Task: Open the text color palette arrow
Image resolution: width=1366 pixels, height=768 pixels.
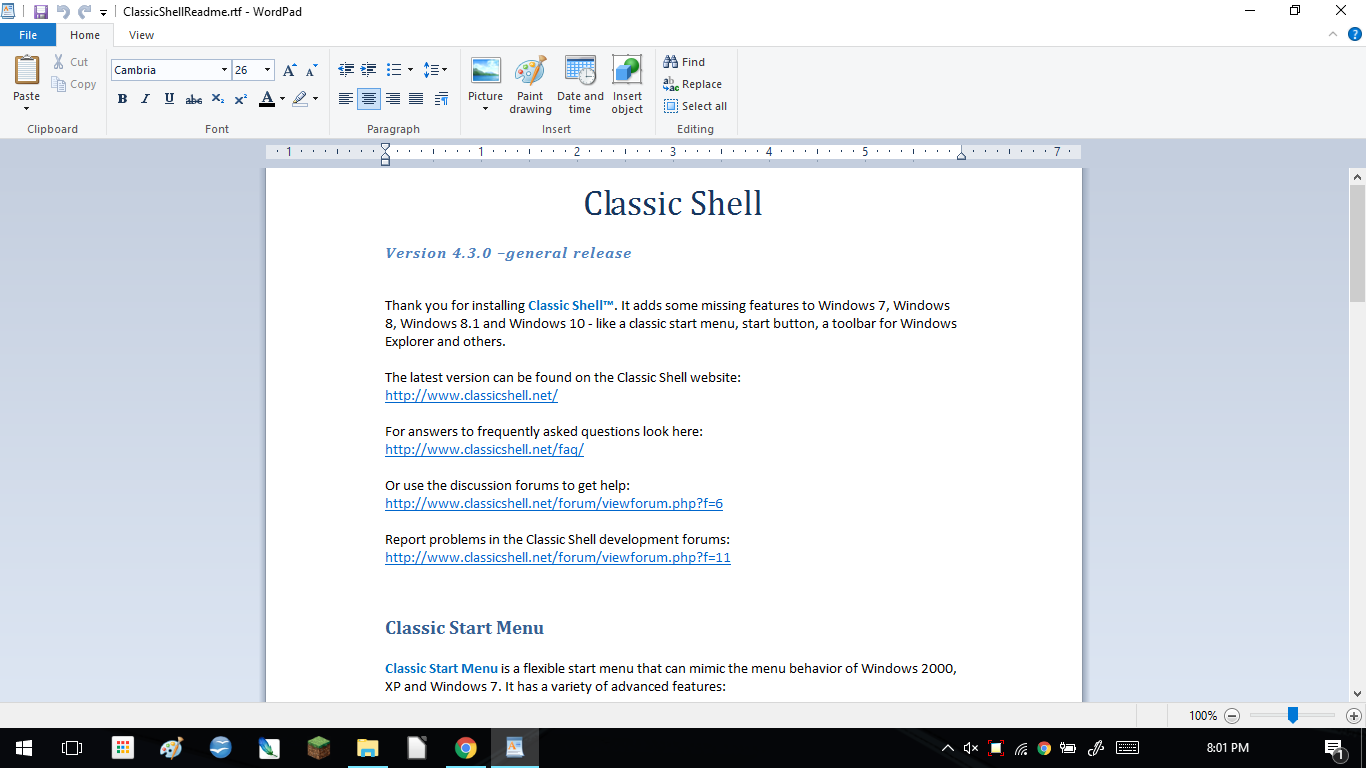Action: click(x=282, y=99)
